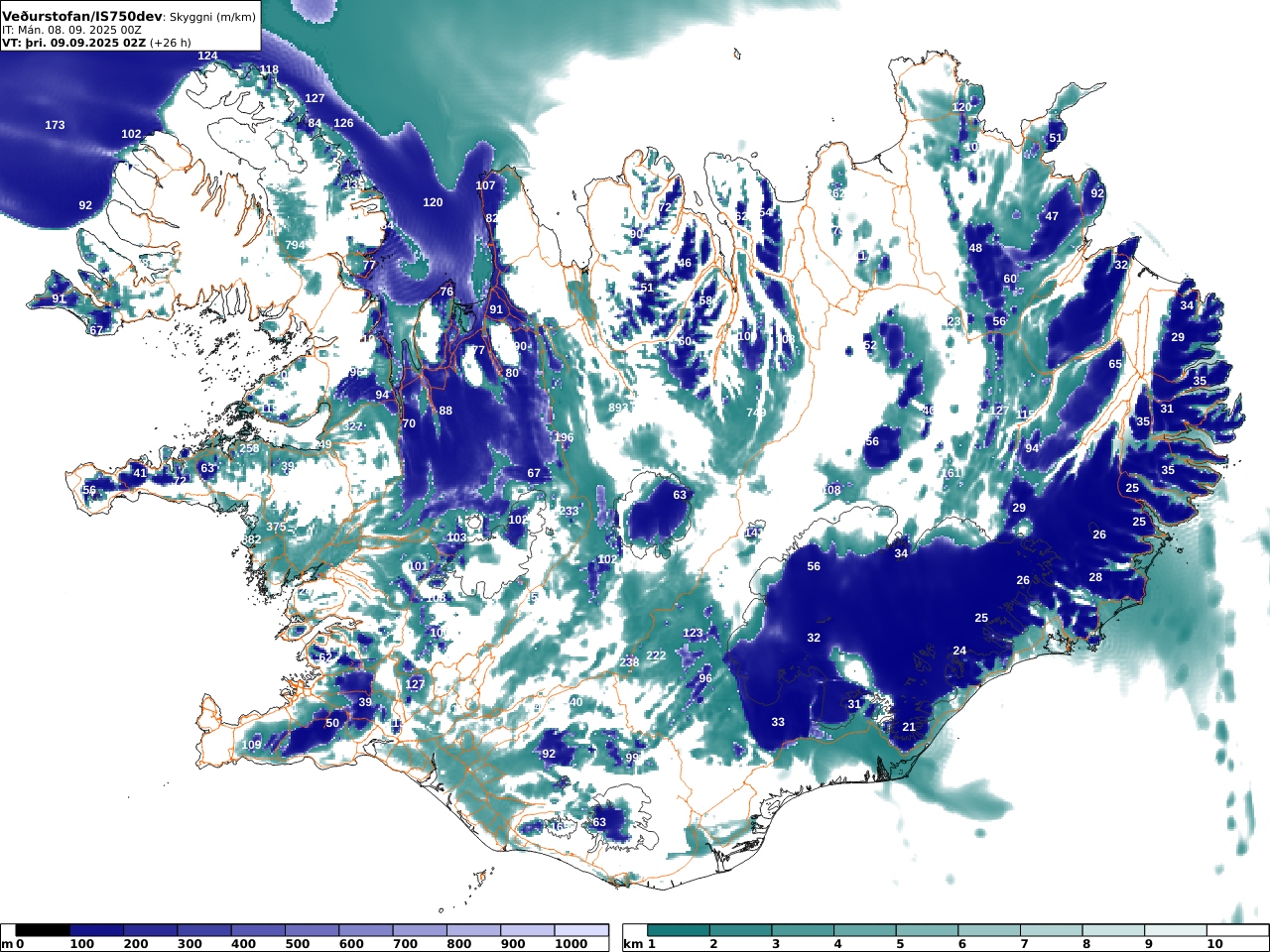Image resolution: width=1270 pixels, height=952 pixels.
Task: Click the '10' label on the km scale
Action: tap(1215, 944)
